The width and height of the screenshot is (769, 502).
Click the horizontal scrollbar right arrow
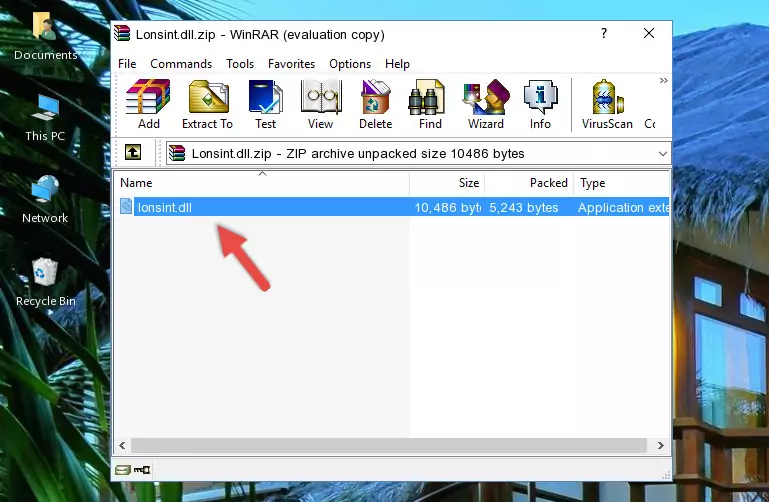pos(661,445)
